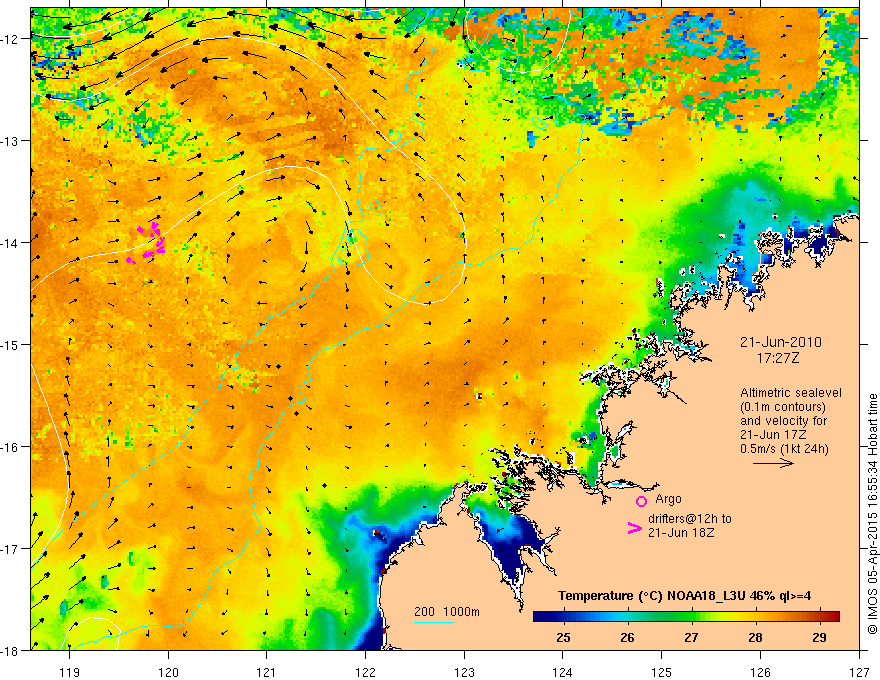
Task: Click the longitude axis label 119
Action: click(70, 672)
